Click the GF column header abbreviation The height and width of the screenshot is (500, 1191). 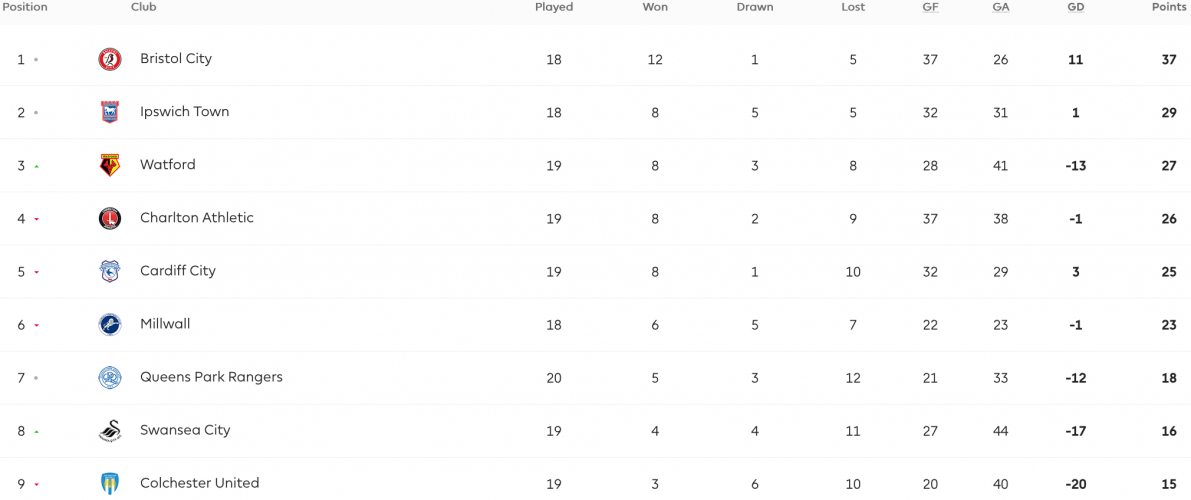(x=930, y=7)
